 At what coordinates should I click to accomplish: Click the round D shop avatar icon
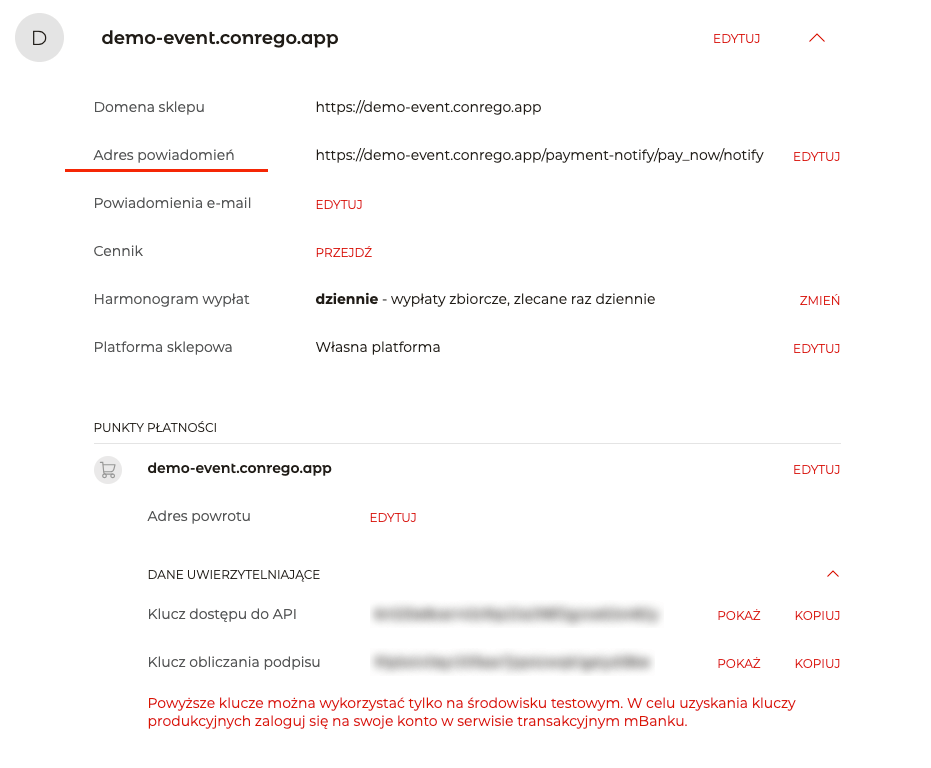(40, 39)
